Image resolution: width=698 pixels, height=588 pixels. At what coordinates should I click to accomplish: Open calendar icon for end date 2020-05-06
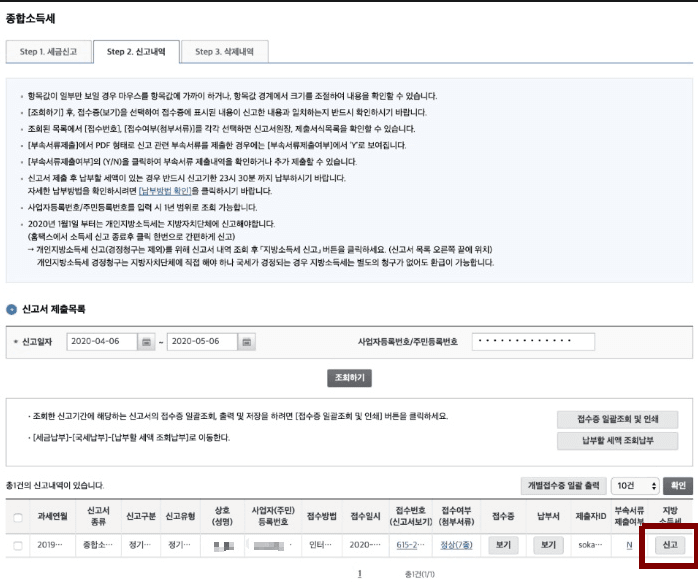(x=247, y=342)
